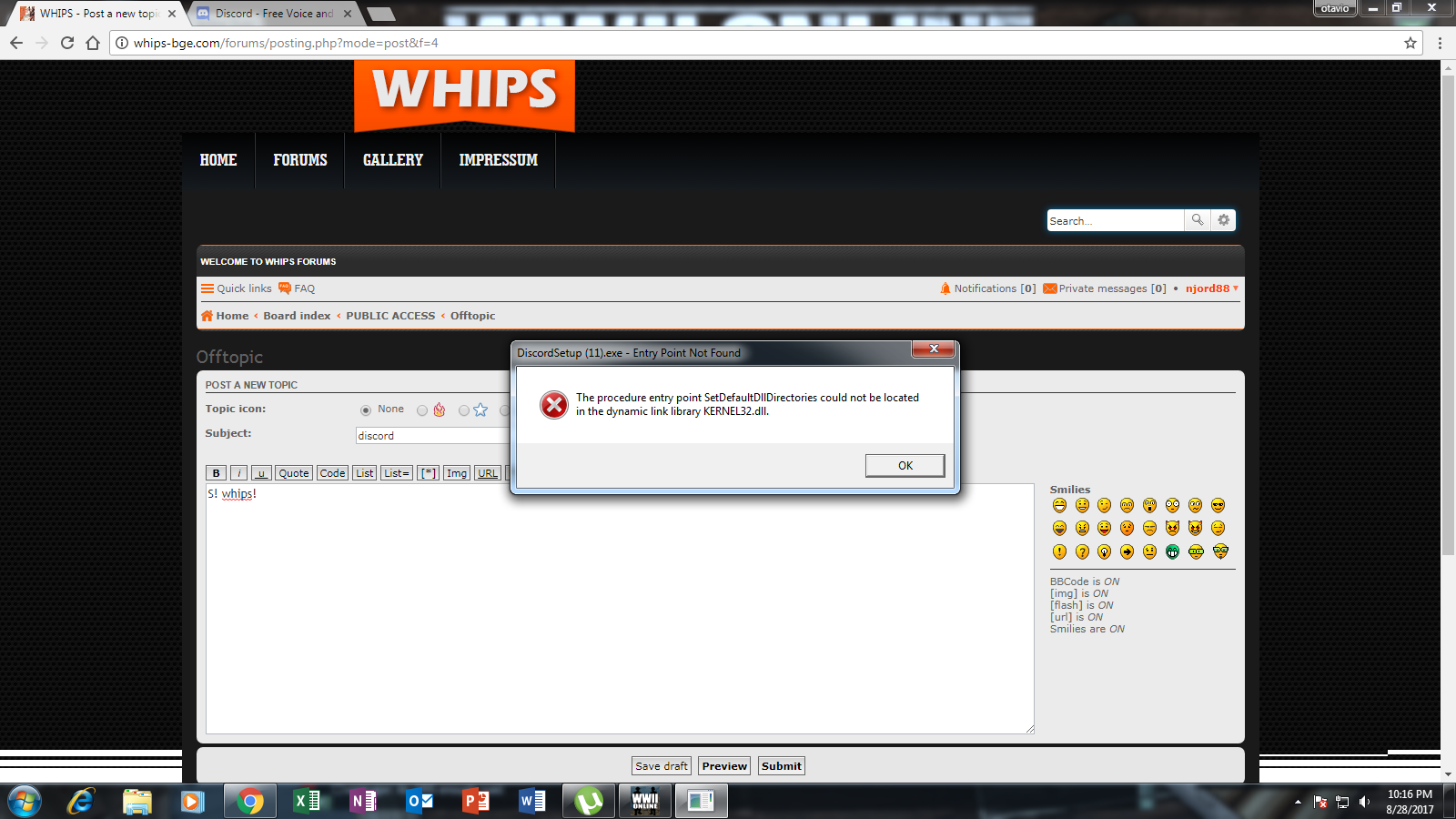This screenshot has width=1456, height=819.
Task: Select the None topic icon radio button
Action: (366, 410)
